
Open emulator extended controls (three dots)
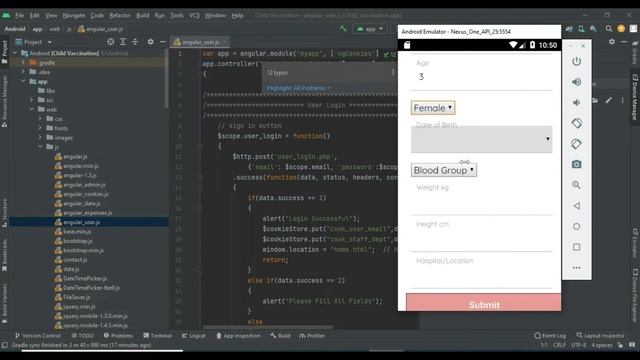[x=576, y=268]
